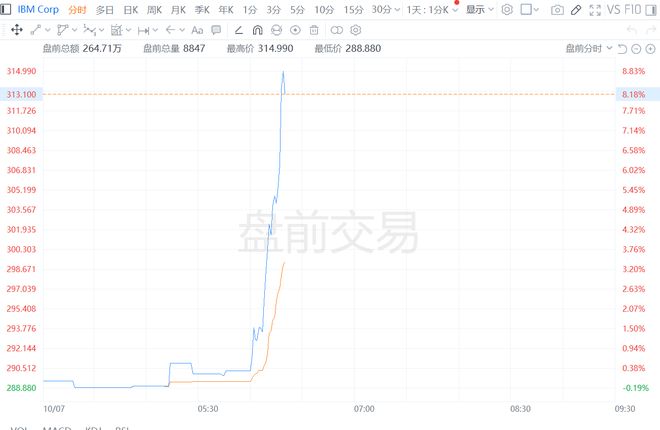This screenshot has width=660, height=430.
Task: Open the 显示 display dropdown
Action: (x=479, y=9)
